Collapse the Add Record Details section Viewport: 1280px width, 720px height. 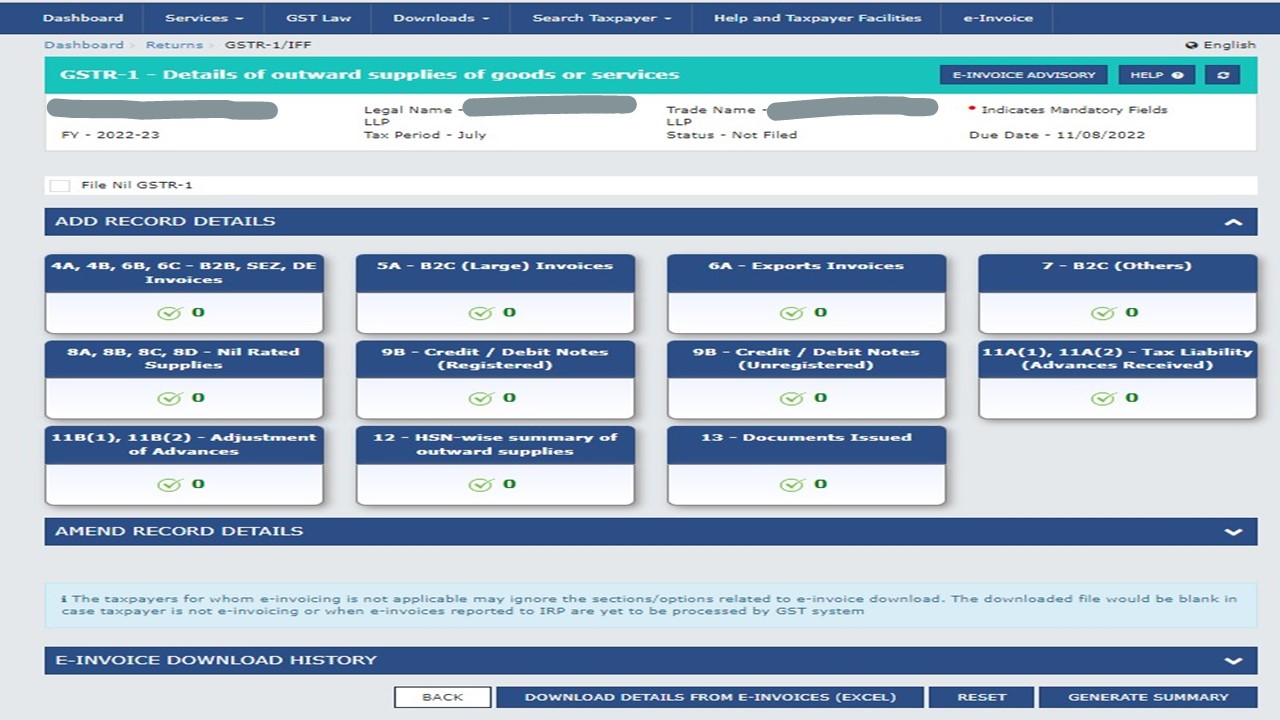pos(1233,222)
